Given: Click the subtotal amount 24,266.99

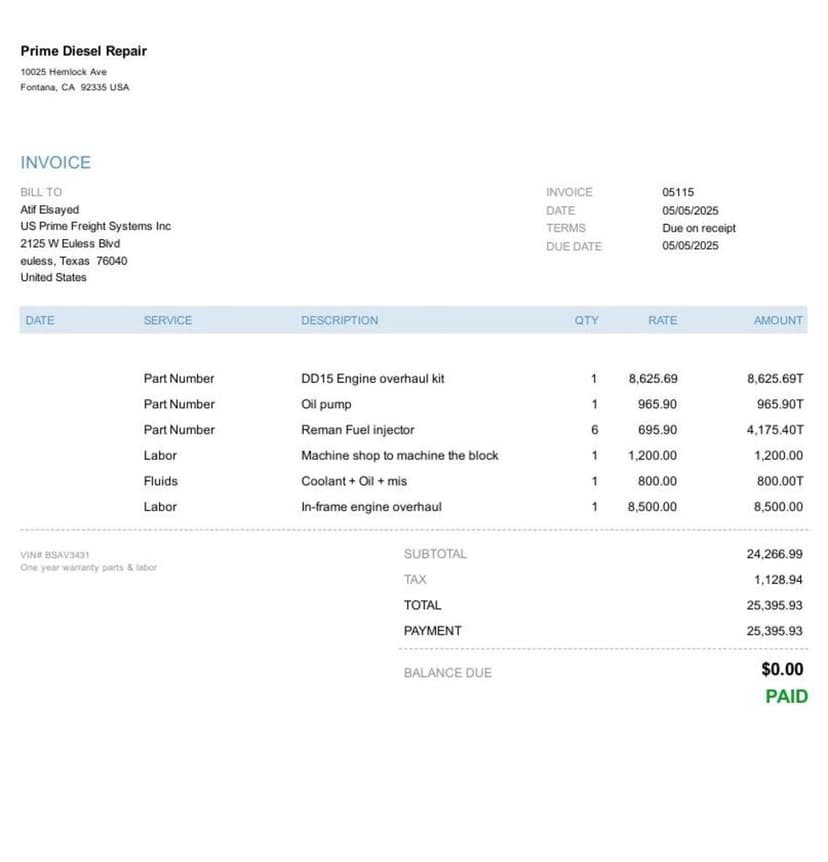Looking at the screenshot, I should click(774, 554).
